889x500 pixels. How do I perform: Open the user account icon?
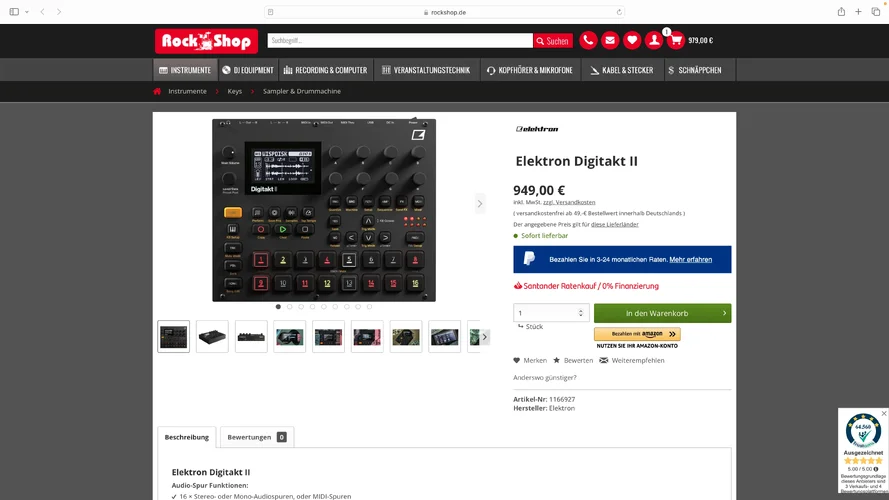pyautogui.click(x=654, y=41)
